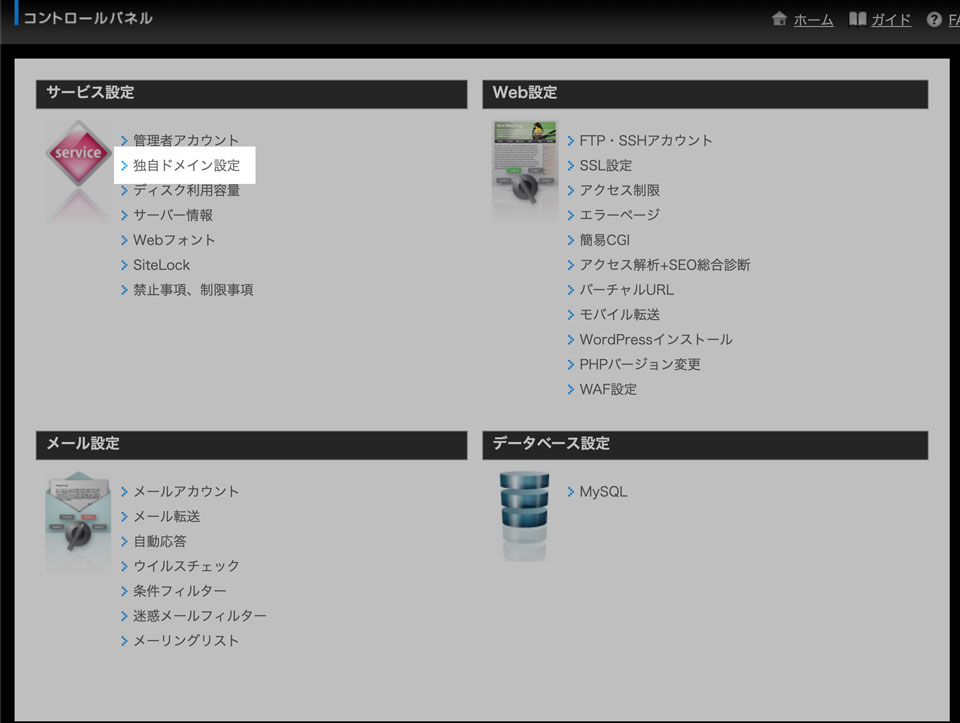This screenshot has width=960, height=723.
Task: Open ディスク利用容量 page
Action: [186, 190]
